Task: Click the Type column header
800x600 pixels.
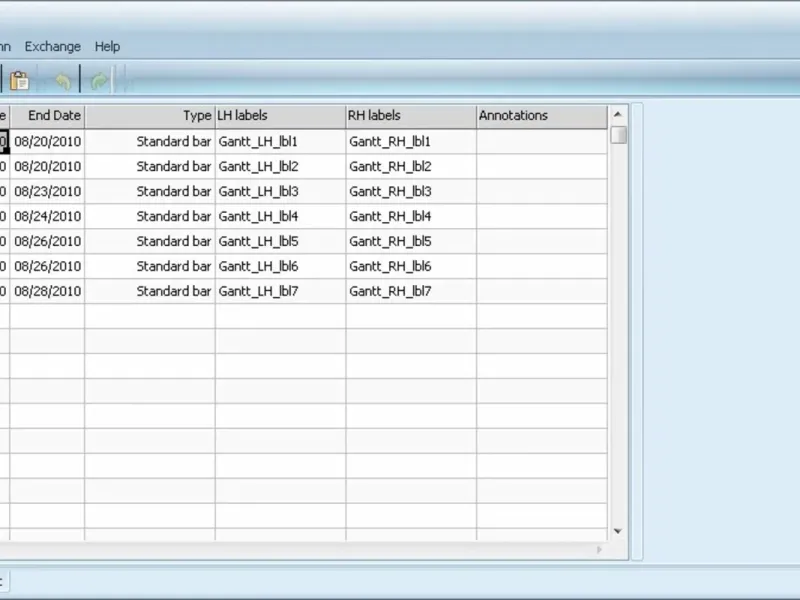Action: [x=150, y=116]
